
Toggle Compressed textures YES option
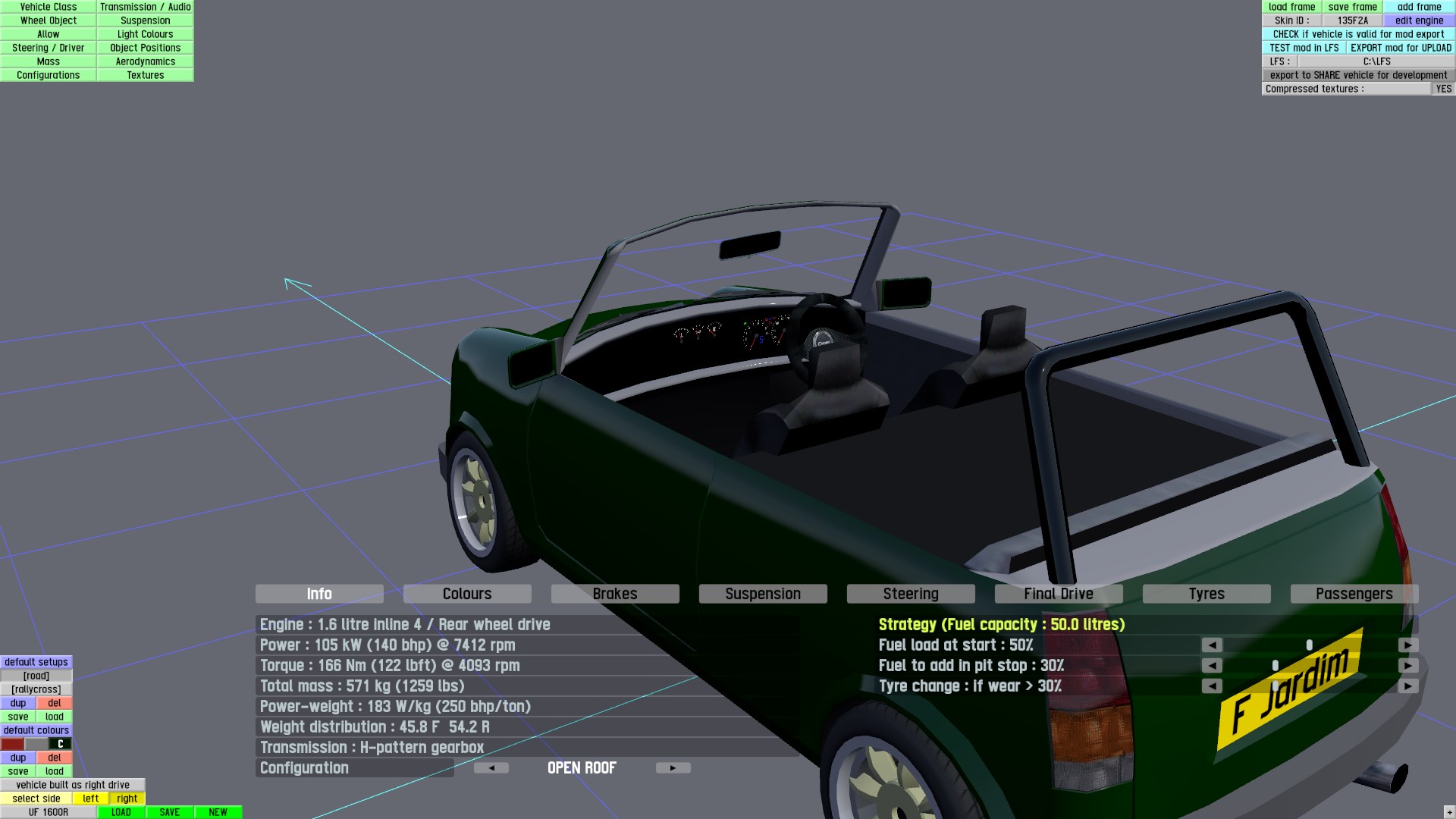coord(1443,89)
